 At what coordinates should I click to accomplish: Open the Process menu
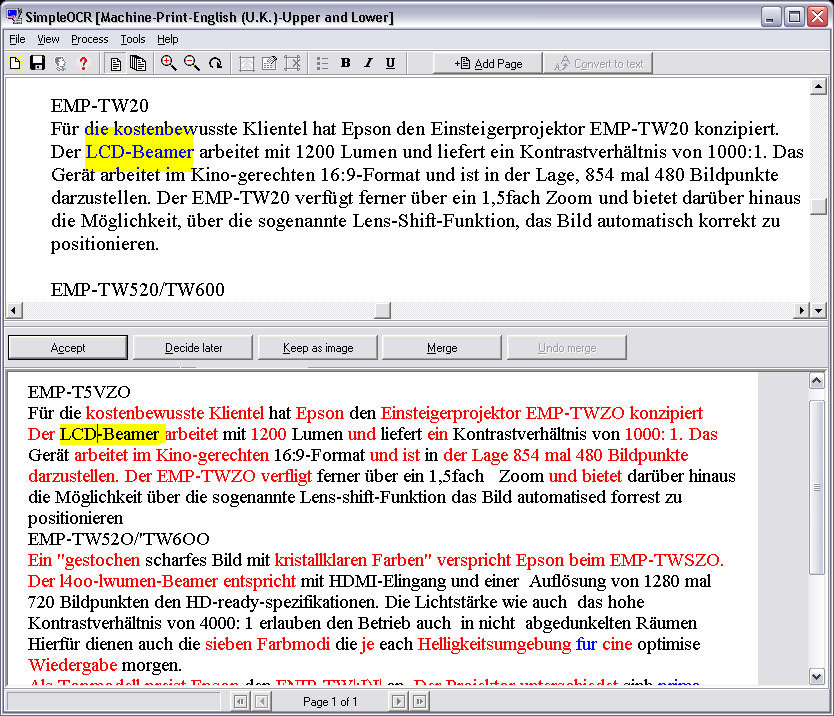(89, 39)
